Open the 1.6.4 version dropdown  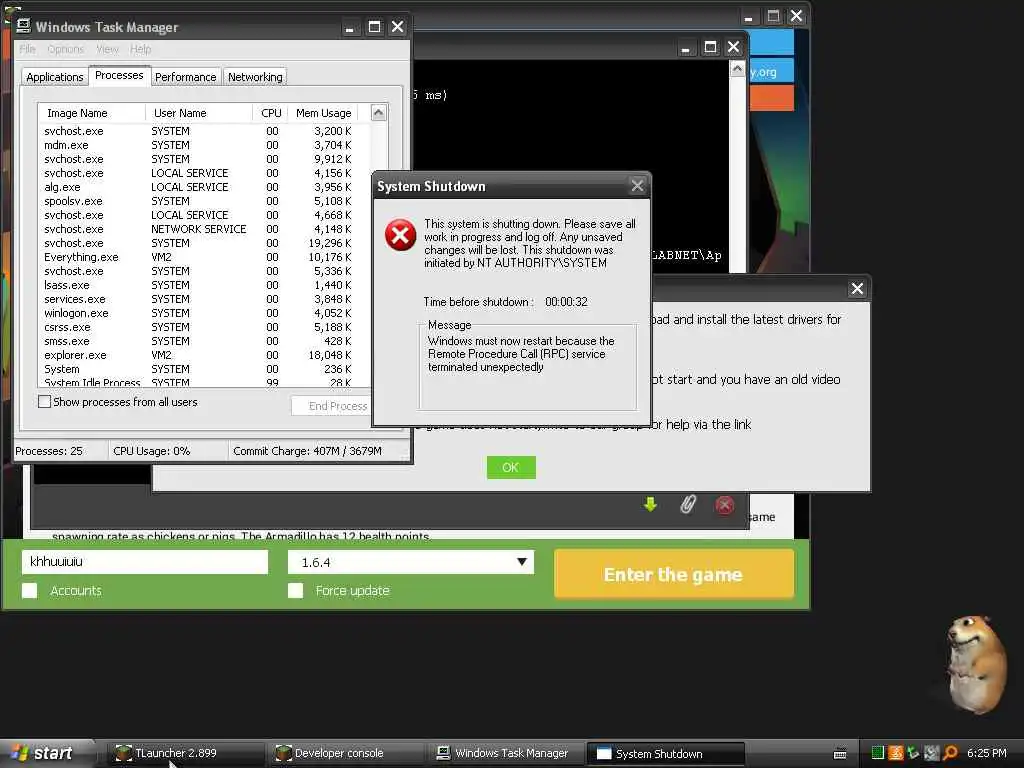point(411,562)
